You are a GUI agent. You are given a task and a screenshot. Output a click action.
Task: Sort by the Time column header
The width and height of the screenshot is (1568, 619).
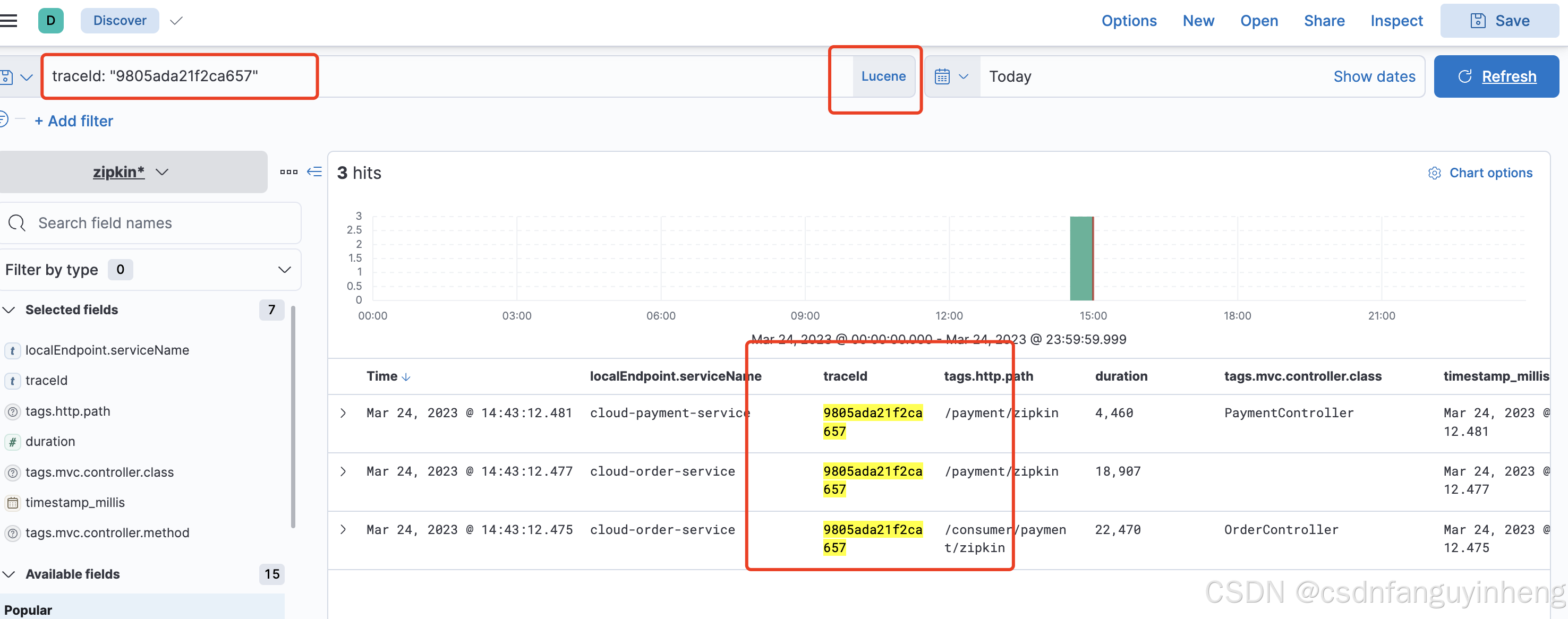388,376
